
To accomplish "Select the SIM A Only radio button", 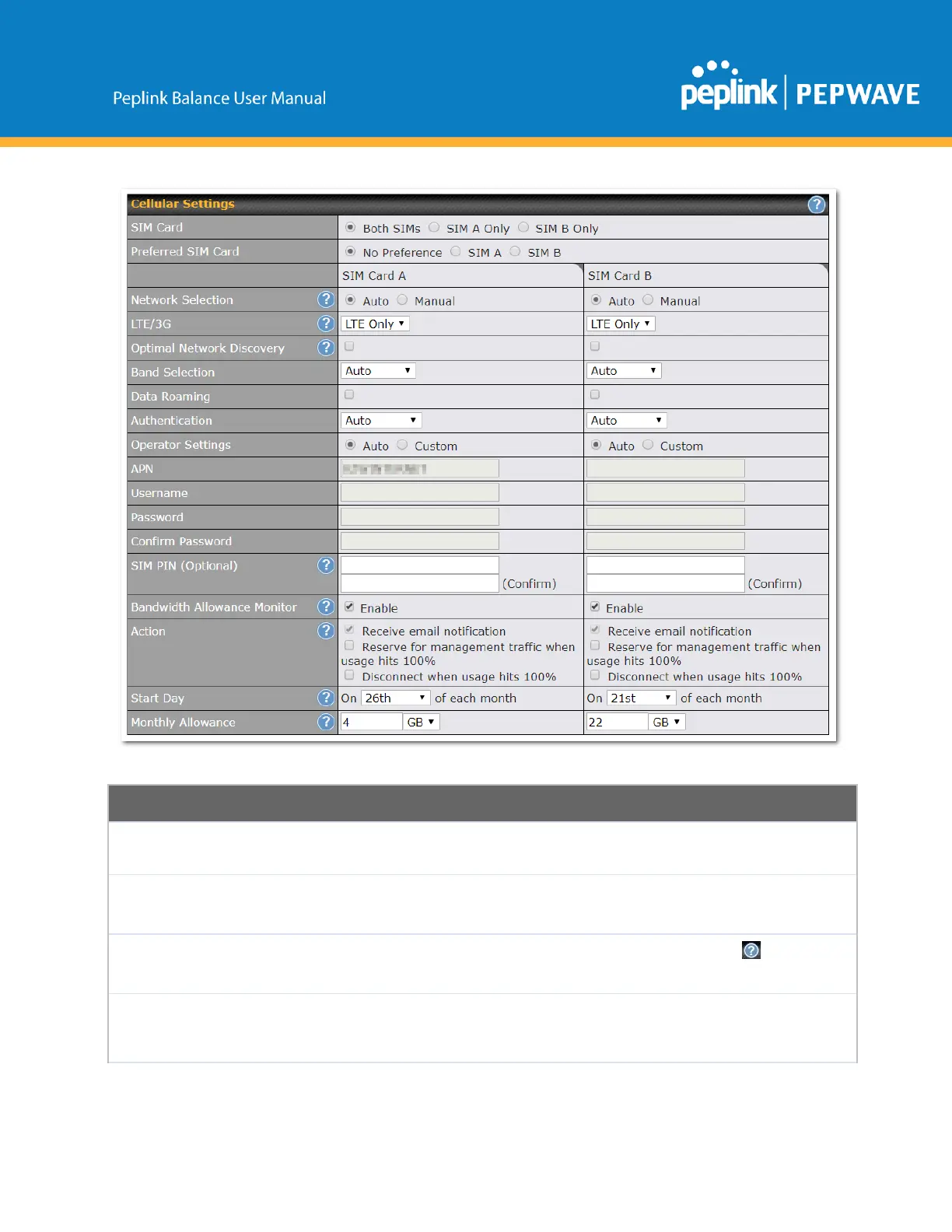I will pos(435,228).
